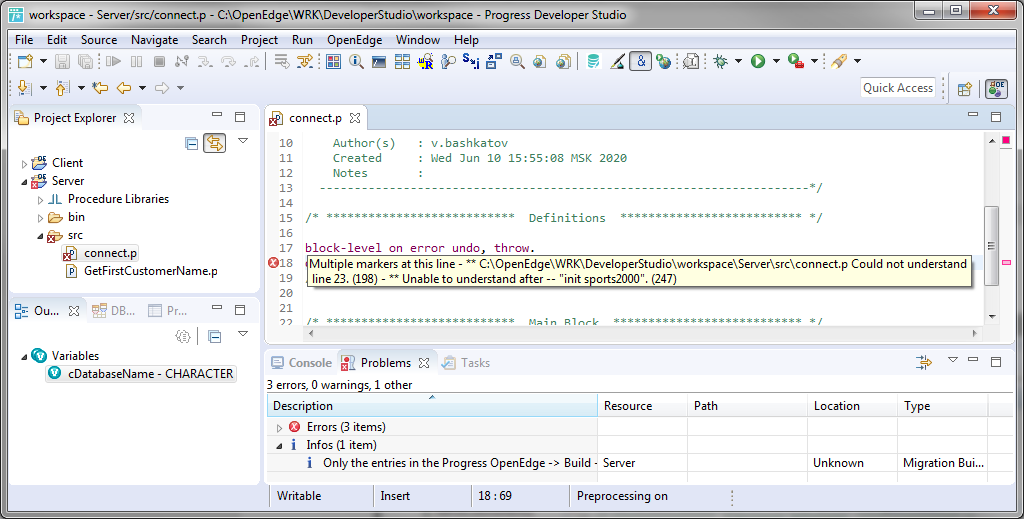Click the Suspend pause icon
Image resolution: width=1024 pixels, height=519 pixels.
click(136, 61)
